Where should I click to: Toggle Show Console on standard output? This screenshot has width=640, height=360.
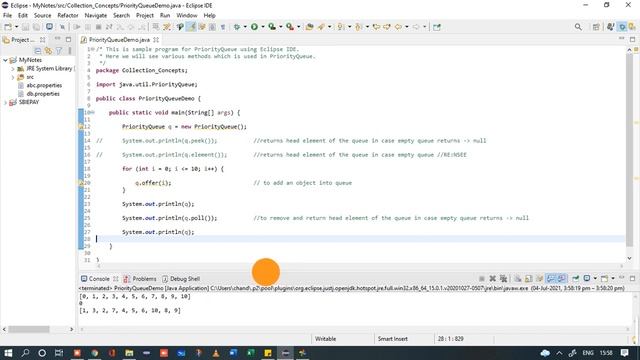pos(551,278)
